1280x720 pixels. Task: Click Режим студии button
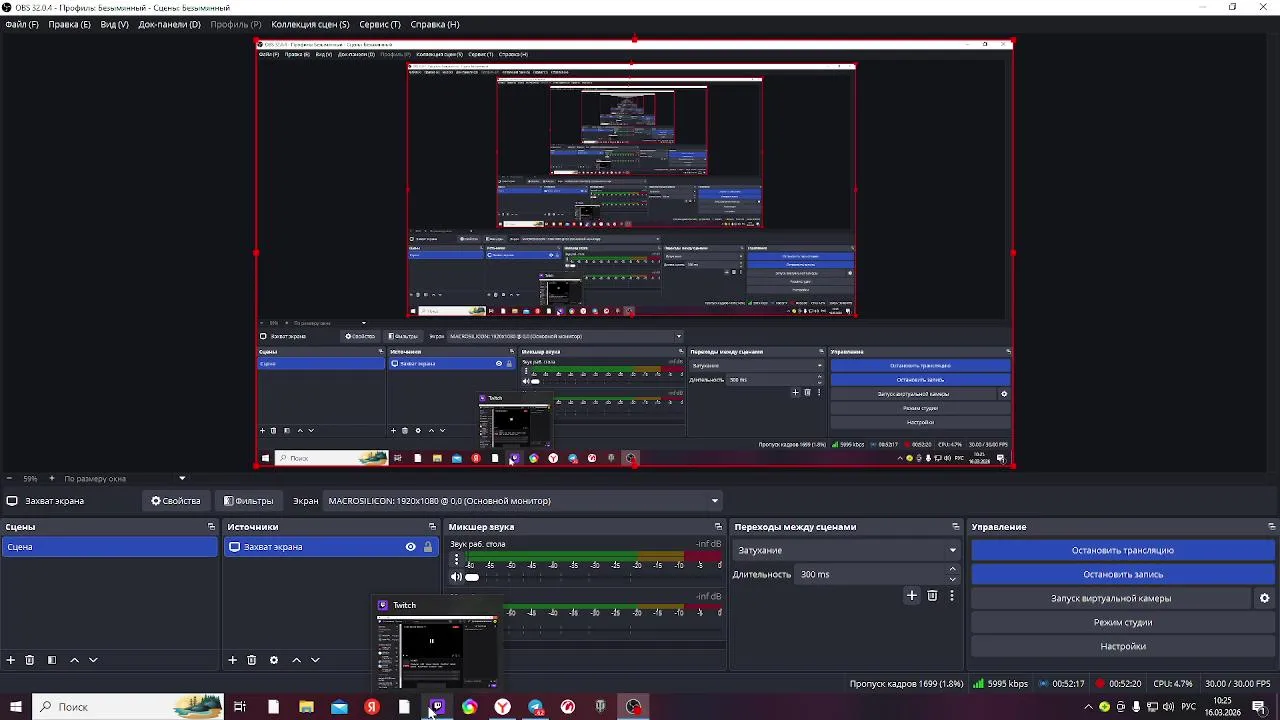1123,622
